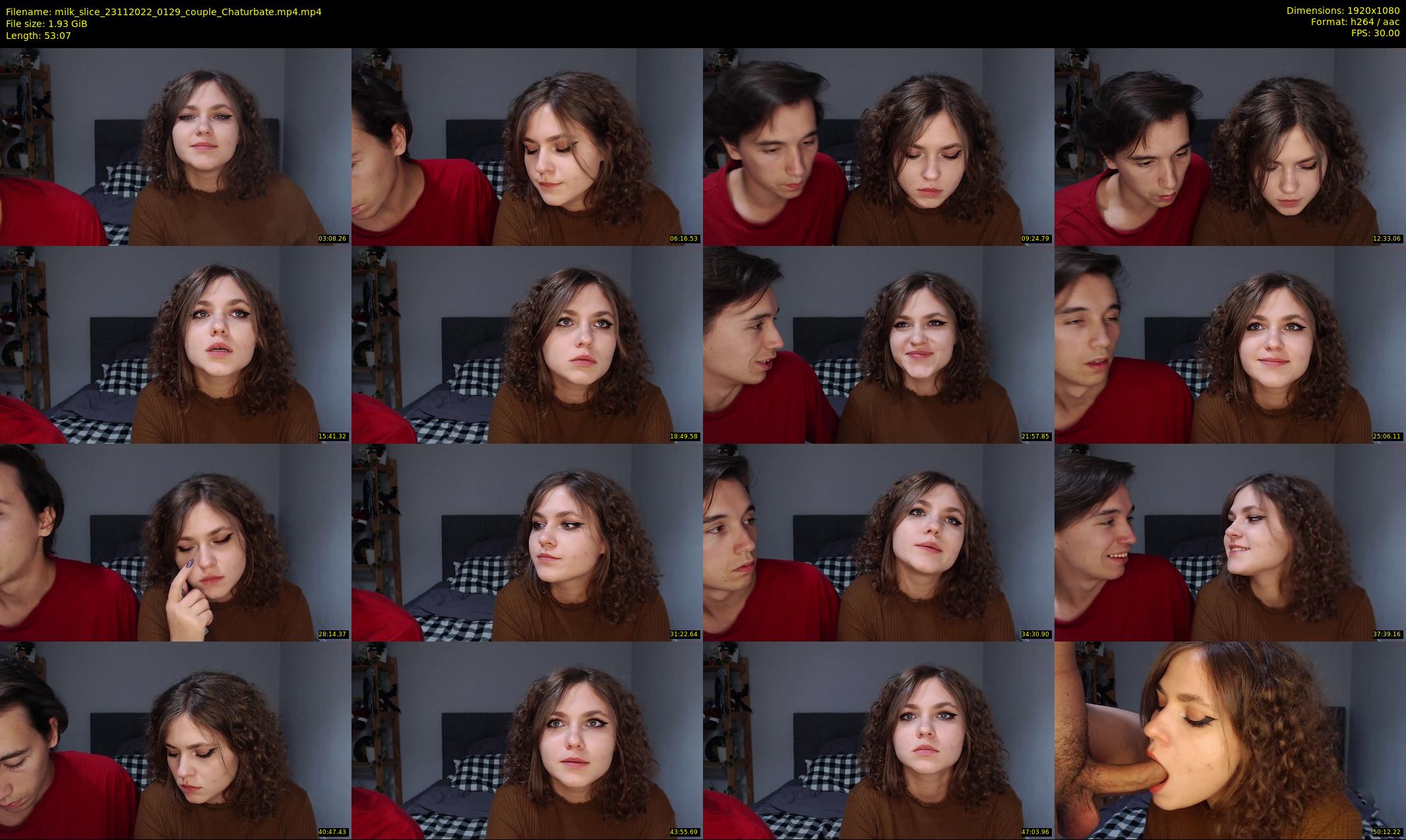This screenshot has width=1406, height=840.
Task: Open the frame stamped 06:16.53
Action: [527, 146]
